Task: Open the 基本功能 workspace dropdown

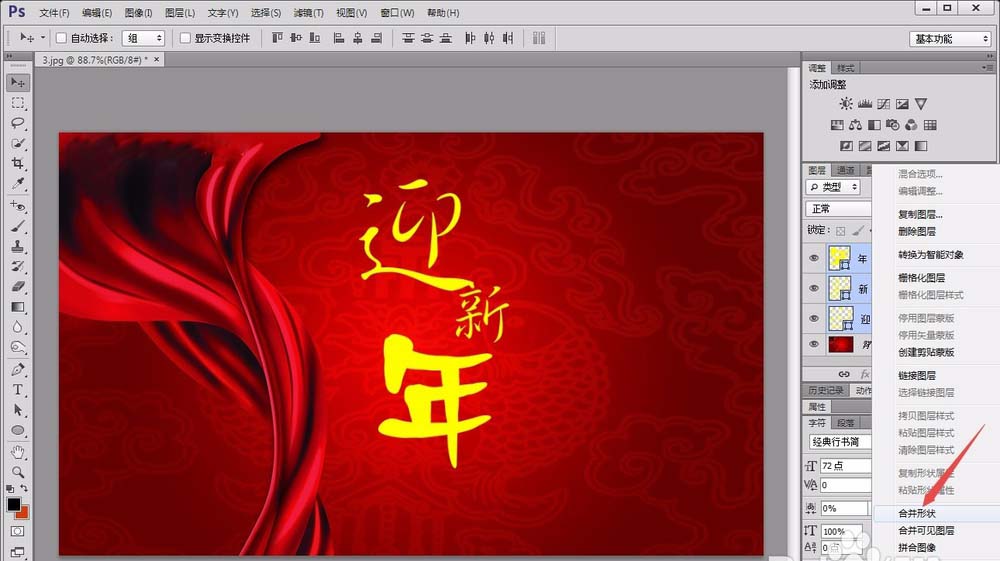Action: pos(950,39)
